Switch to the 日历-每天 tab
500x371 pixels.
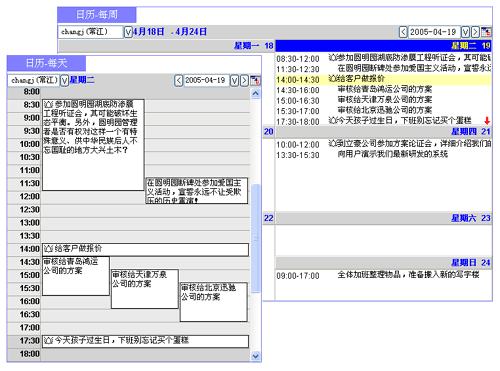point(46,63)
